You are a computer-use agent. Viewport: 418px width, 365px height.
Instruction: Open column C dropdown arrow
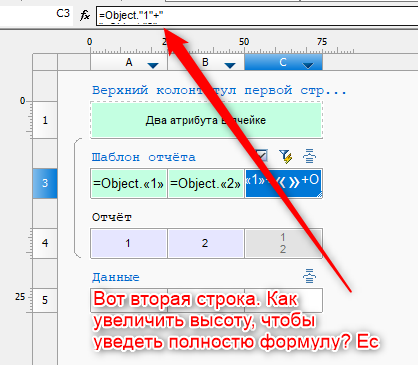(307, 65)
